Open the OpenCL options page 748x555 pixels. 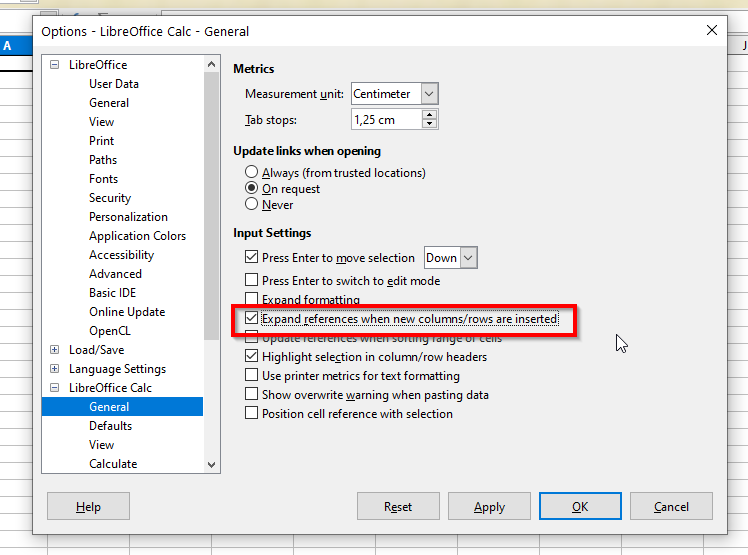click(x=109, y=331)
